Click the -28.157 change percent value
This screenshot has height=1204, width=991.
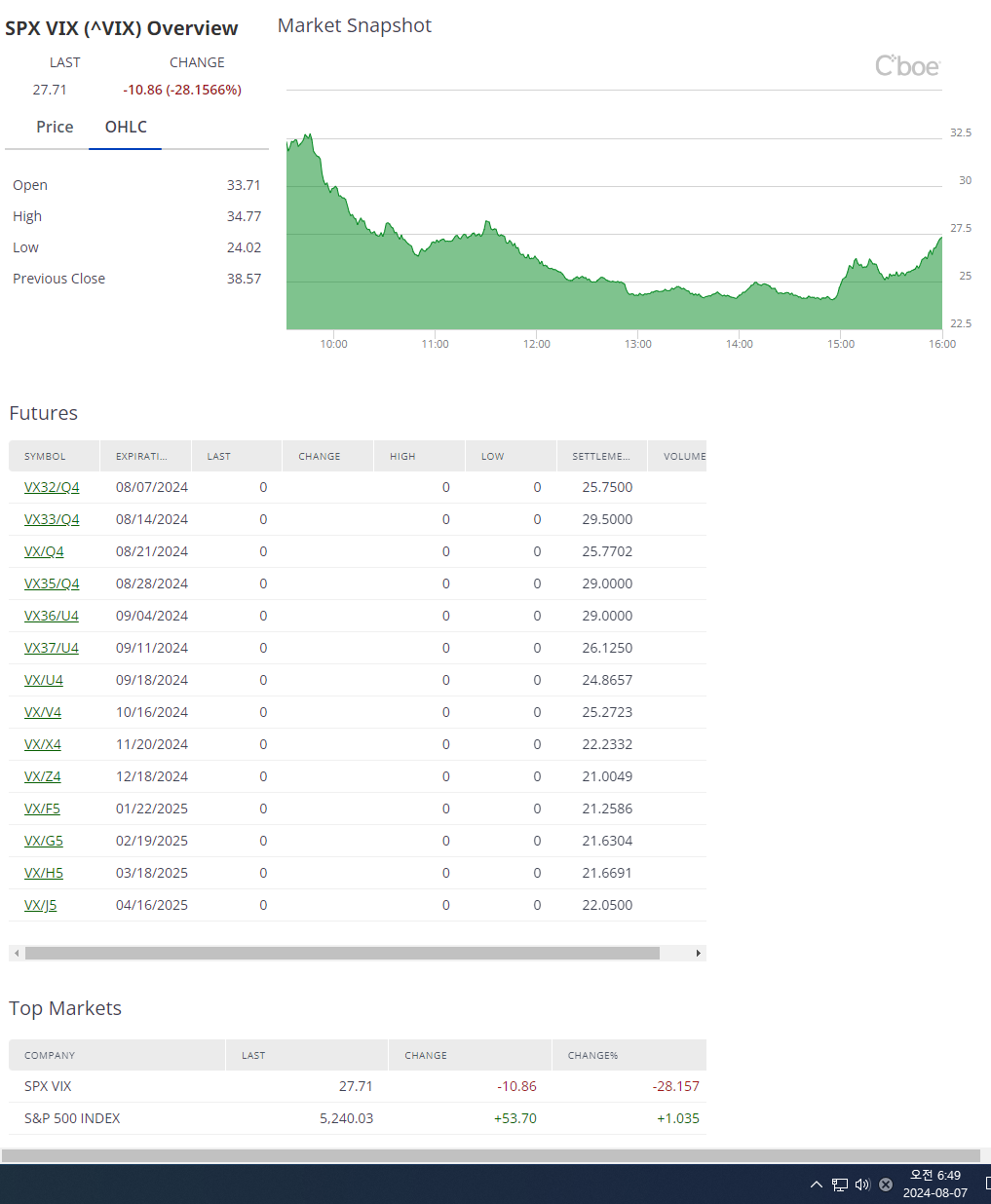[x=676, y=1086]
